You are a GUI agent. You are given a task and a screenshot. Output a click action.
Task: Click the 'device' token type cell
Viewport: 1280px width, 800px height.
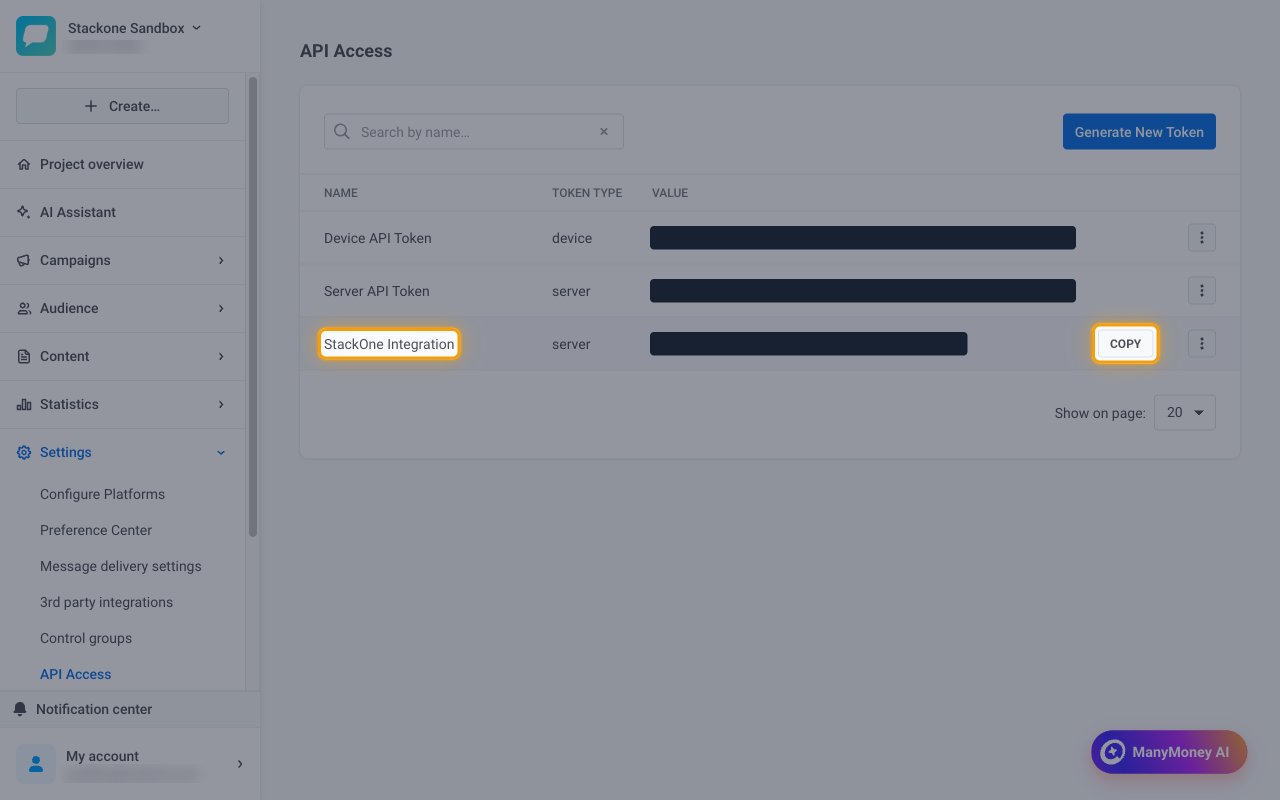572,238
